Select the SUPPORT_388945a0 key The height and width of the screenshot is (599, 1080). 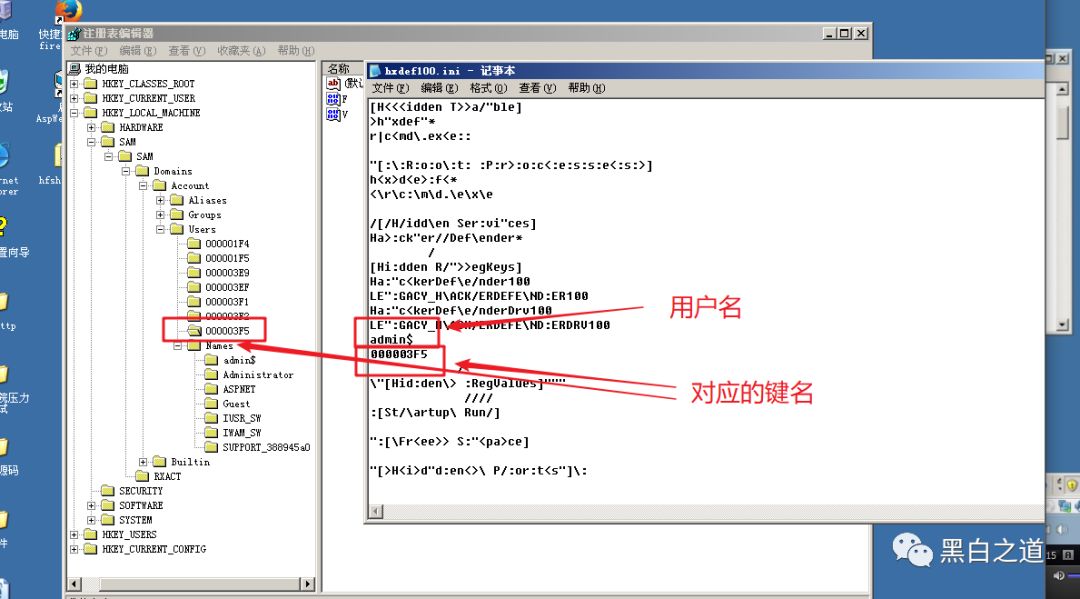(x=267, y=447)
